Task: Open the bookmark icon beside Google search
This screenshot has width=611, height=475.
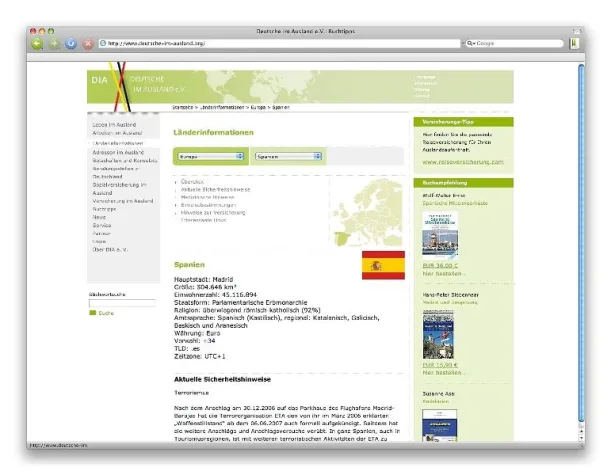Action: (x=574, y=43)
